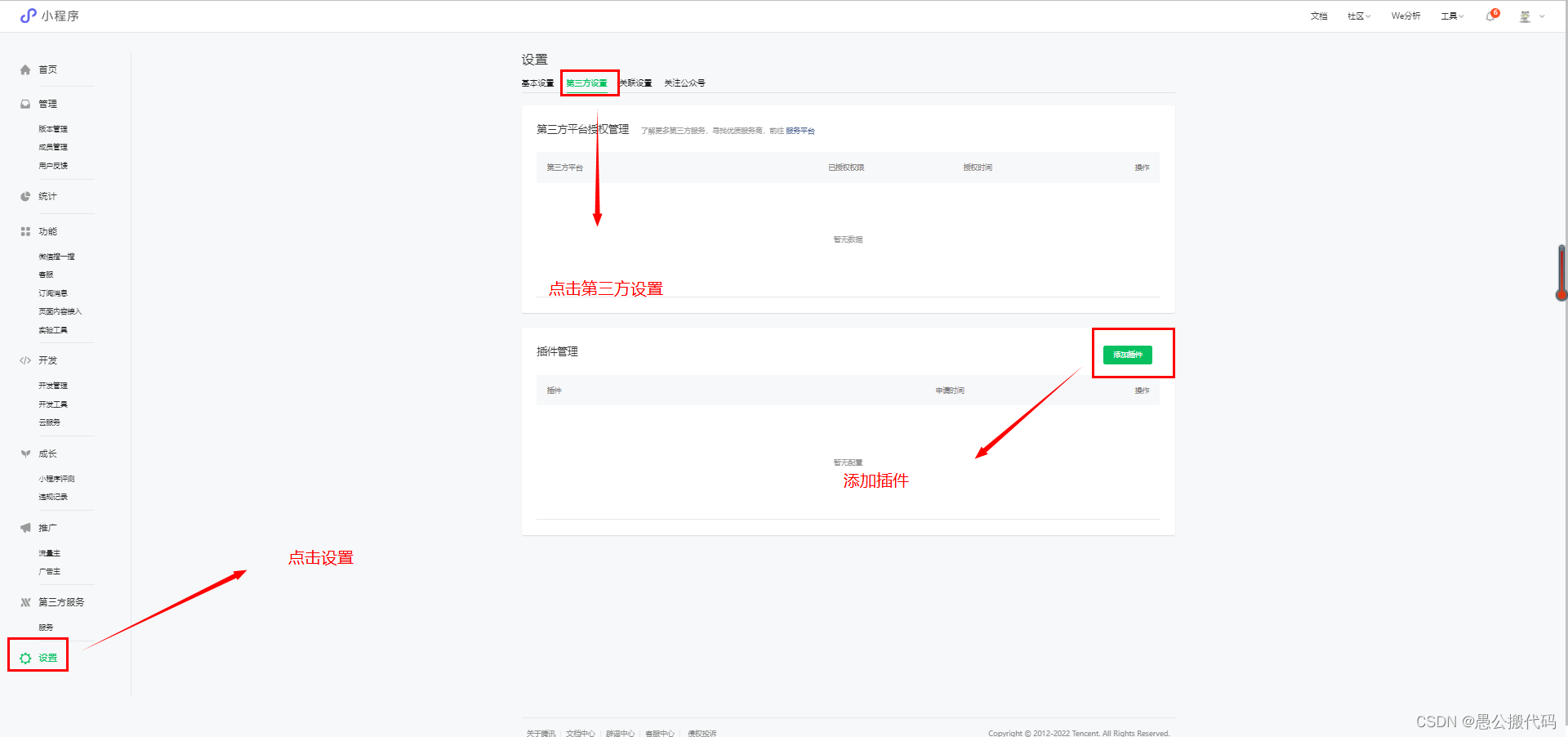Click the 申请时间 column header

950,391
